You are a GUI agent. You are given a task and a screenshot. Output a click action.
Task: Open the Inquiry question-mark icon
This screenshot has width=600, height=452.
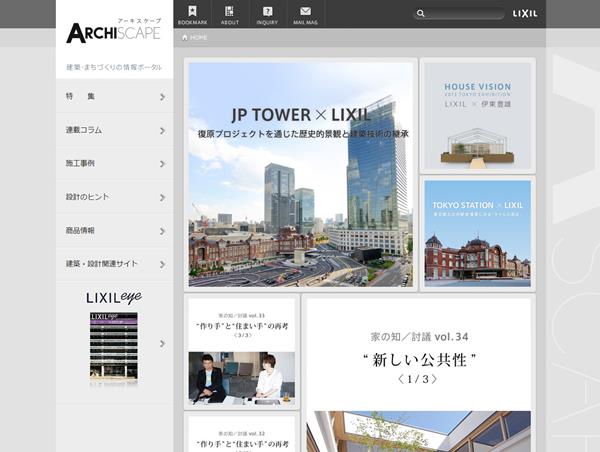click(267, 11)
